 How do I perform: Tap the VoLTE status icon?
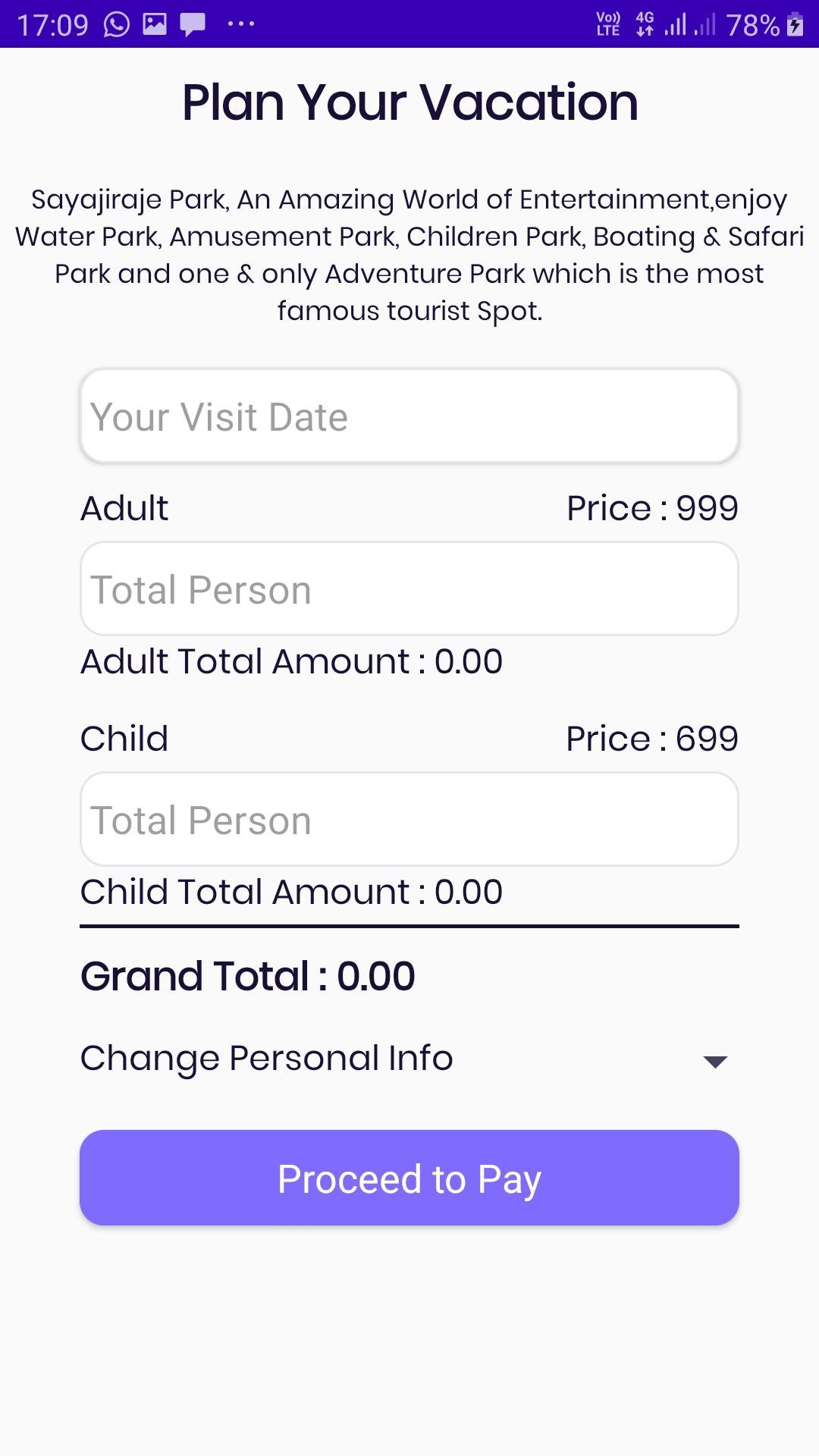click(x=608, y=24)
